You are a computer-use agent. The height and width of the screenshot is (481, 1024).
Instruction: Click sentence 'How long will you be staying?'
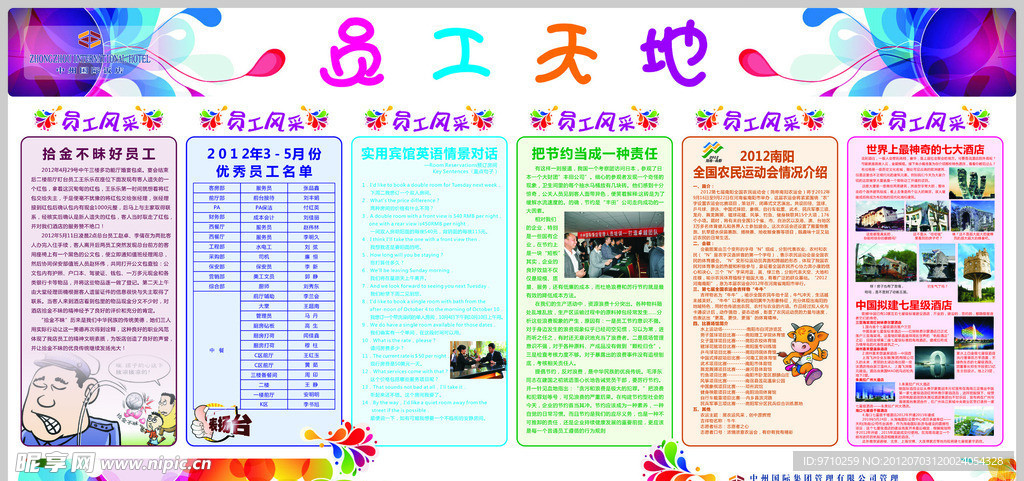[407, 255]
